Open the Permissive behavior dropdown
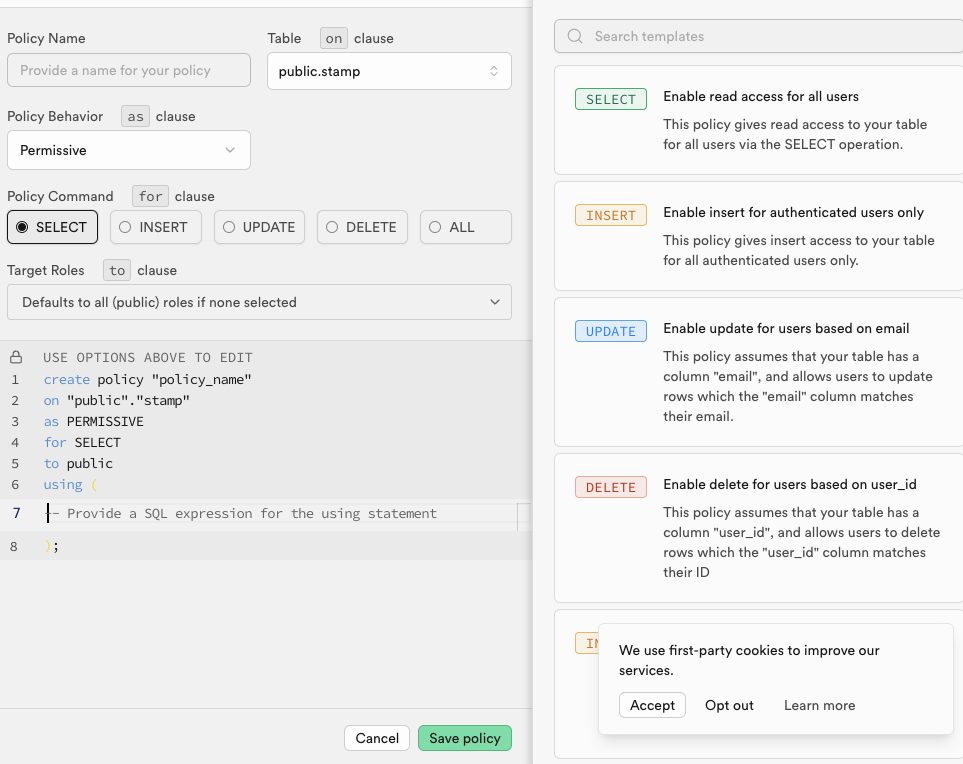This screenshot has height=764, width=963. (x=129, y=150)
